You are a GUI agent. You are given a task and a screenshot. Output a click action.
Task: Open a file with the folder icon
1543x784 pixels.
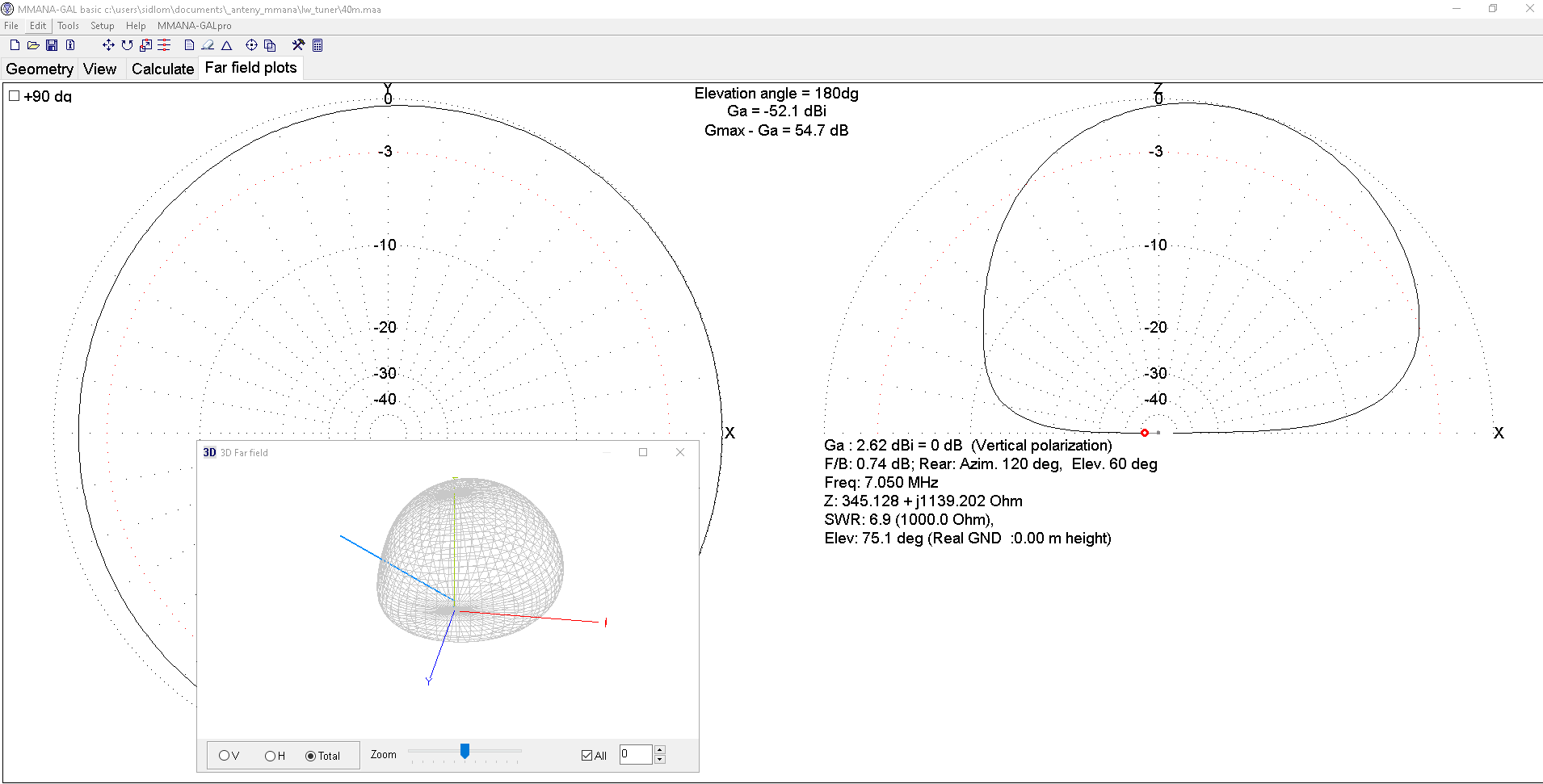[x=33, y=45]
